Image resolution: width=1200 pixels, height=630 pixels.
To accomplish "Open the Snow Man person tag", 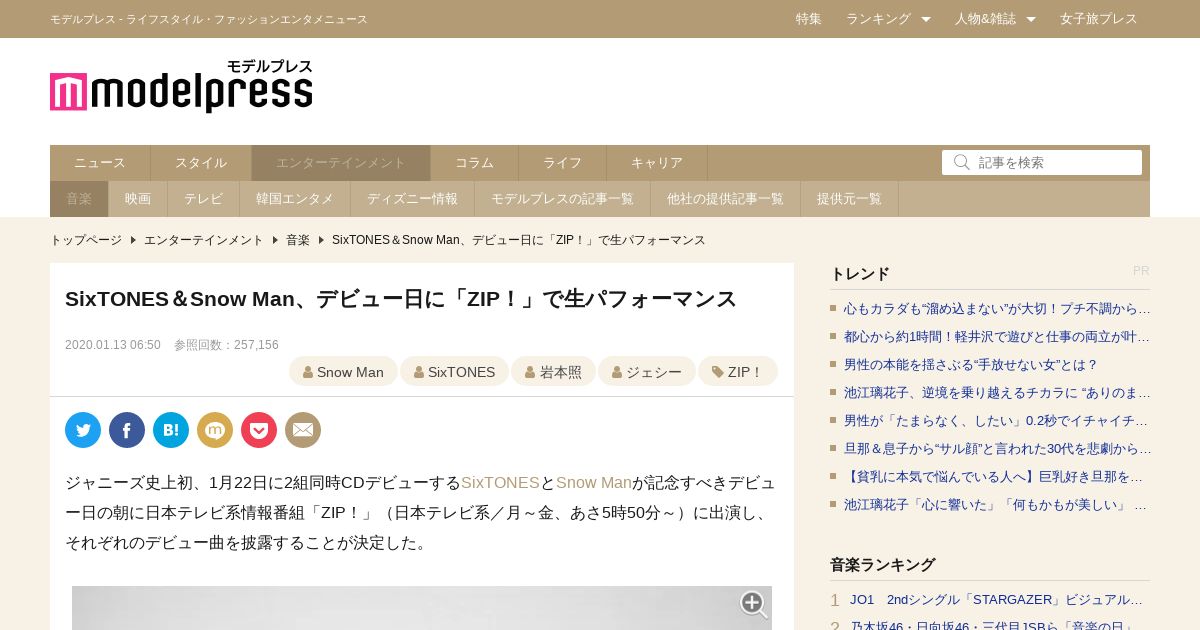I will (x=343, y=371).
